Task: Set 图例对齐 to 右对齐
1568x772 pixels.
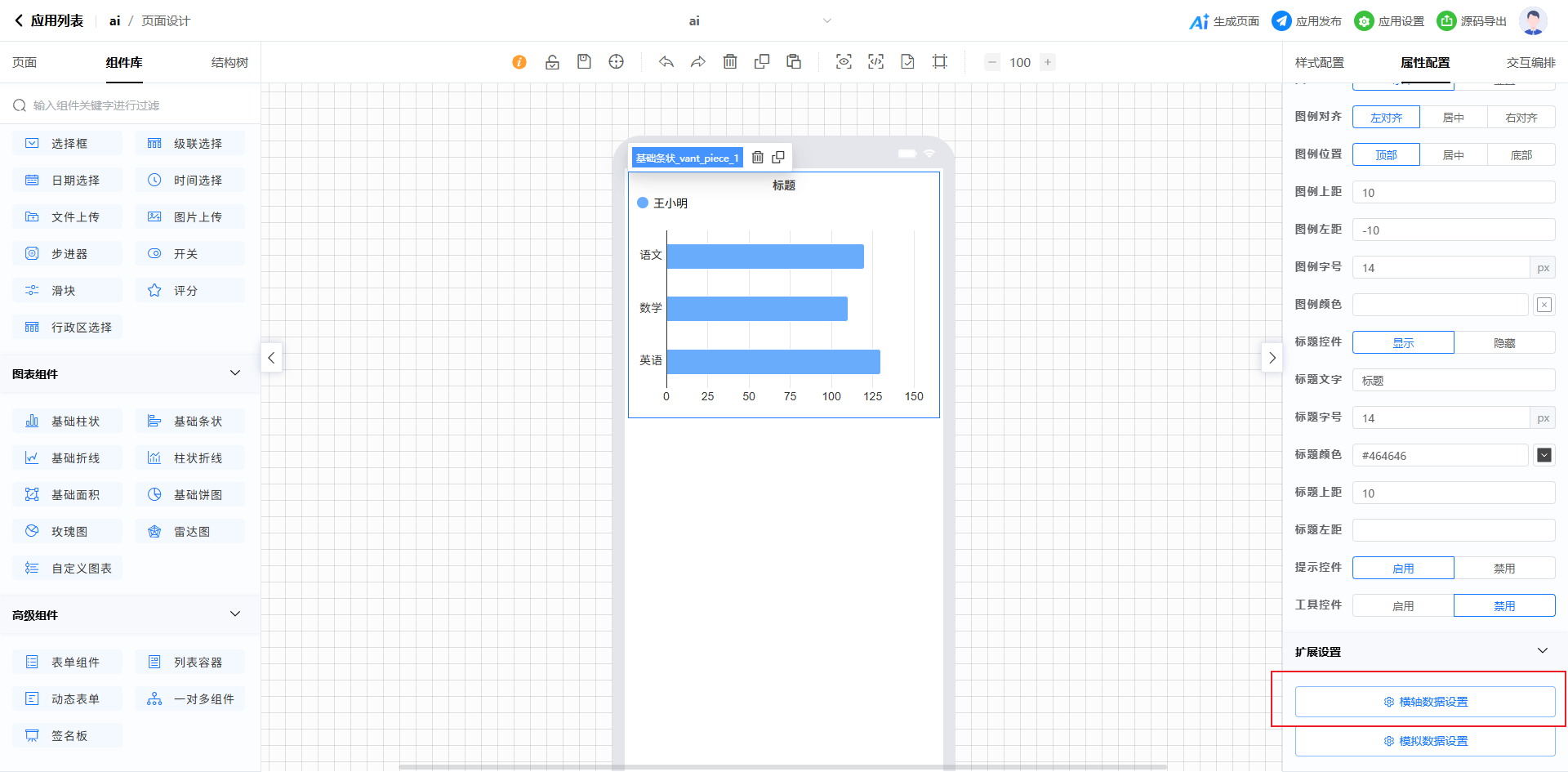Action: coord(1521,118)
